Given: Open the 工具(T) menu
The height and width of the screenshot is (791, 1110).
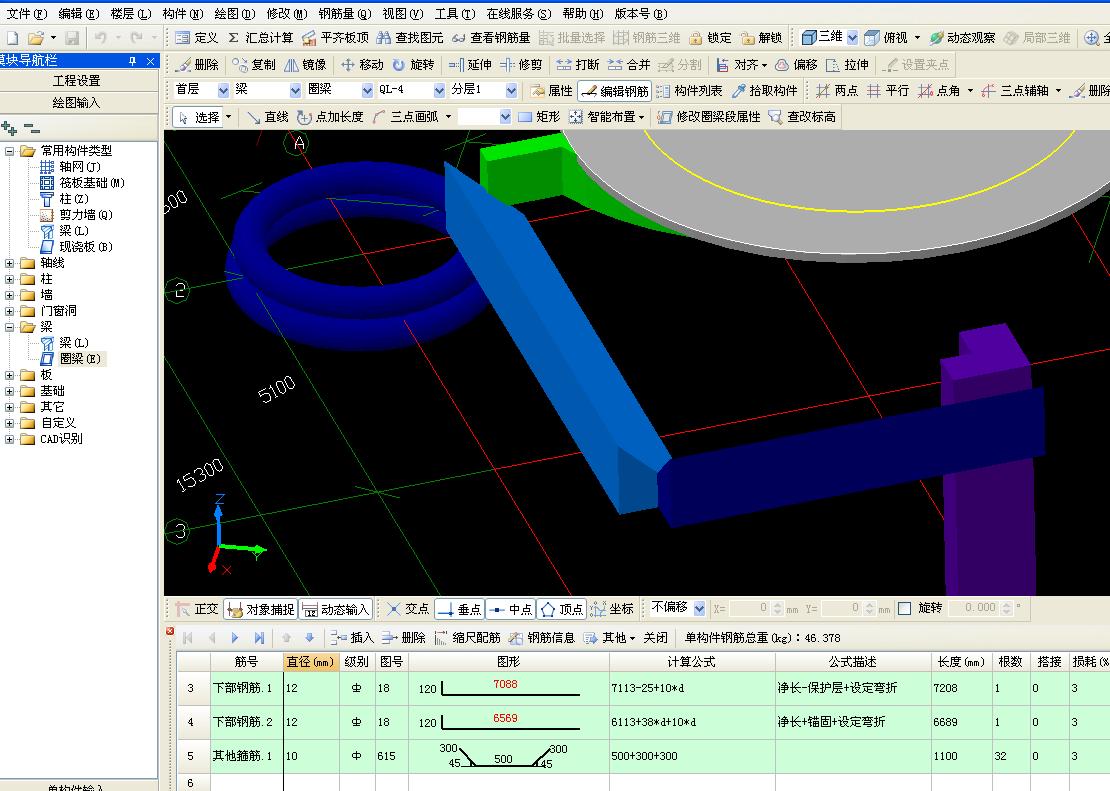Looking at the screenshot, I should pyautogui.click(x=455, y=13).
